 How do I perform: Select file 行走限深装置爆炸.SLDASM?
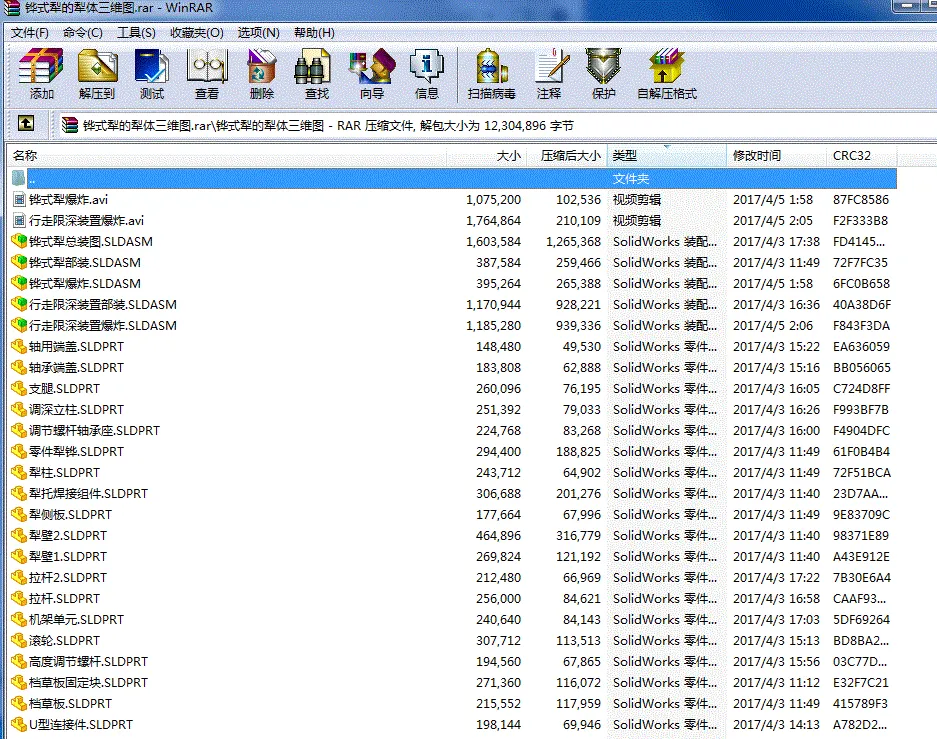click(103, 326)
